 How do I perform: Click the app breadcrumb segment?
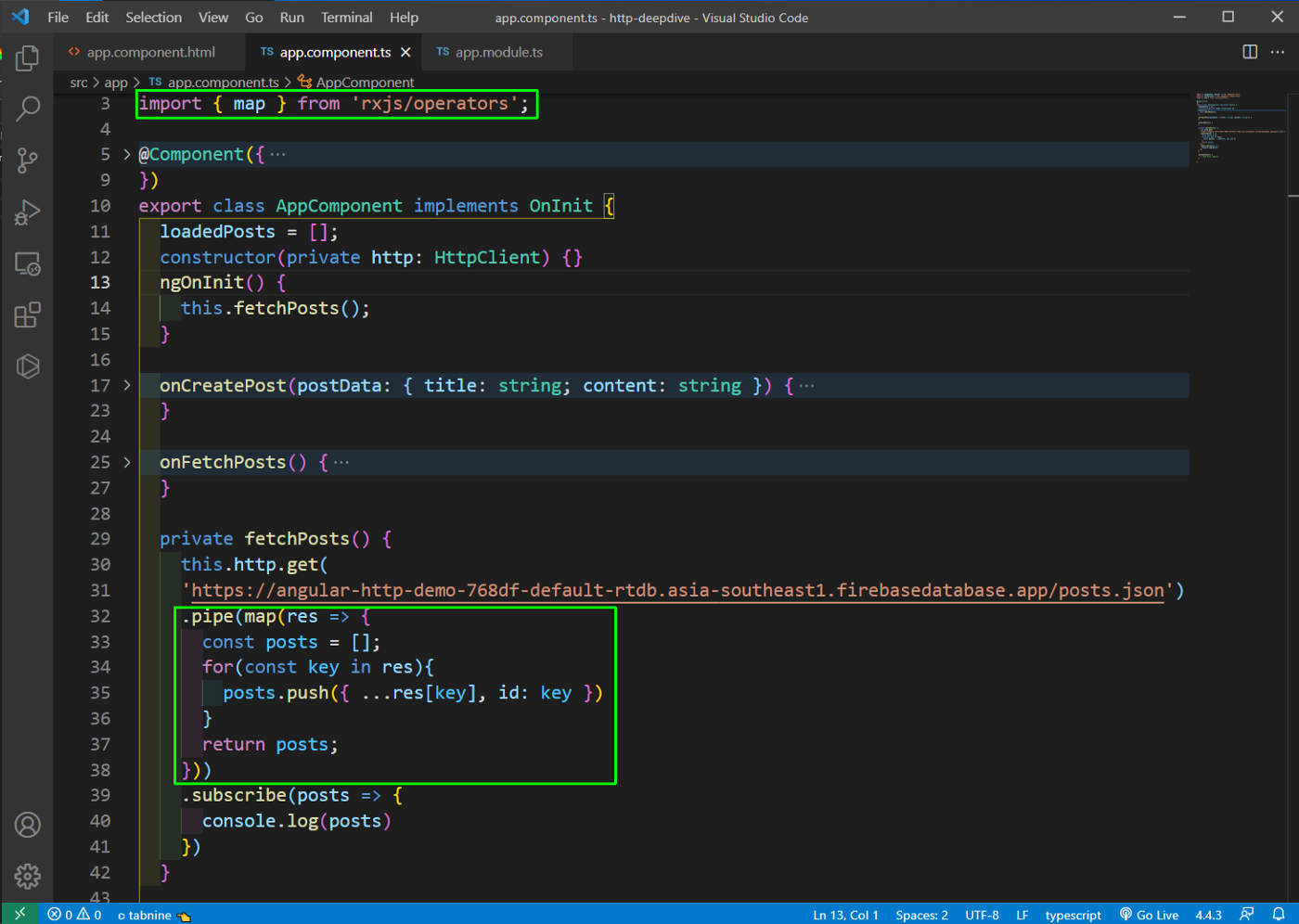[x=116, y=83]
